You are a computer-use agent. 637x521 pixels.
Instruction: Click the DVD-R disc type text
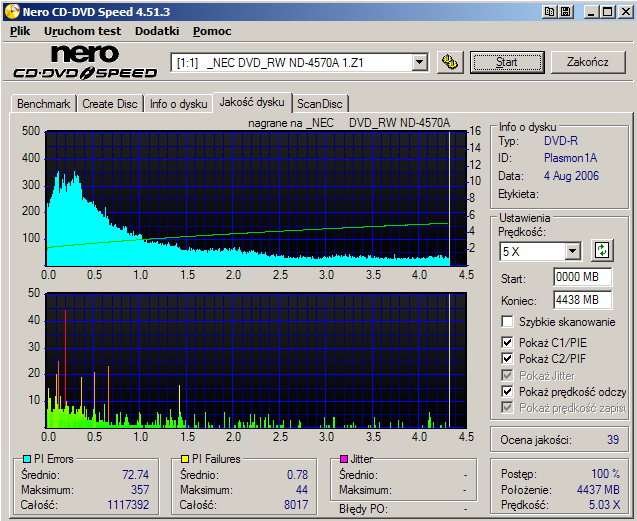coord(561,141)
